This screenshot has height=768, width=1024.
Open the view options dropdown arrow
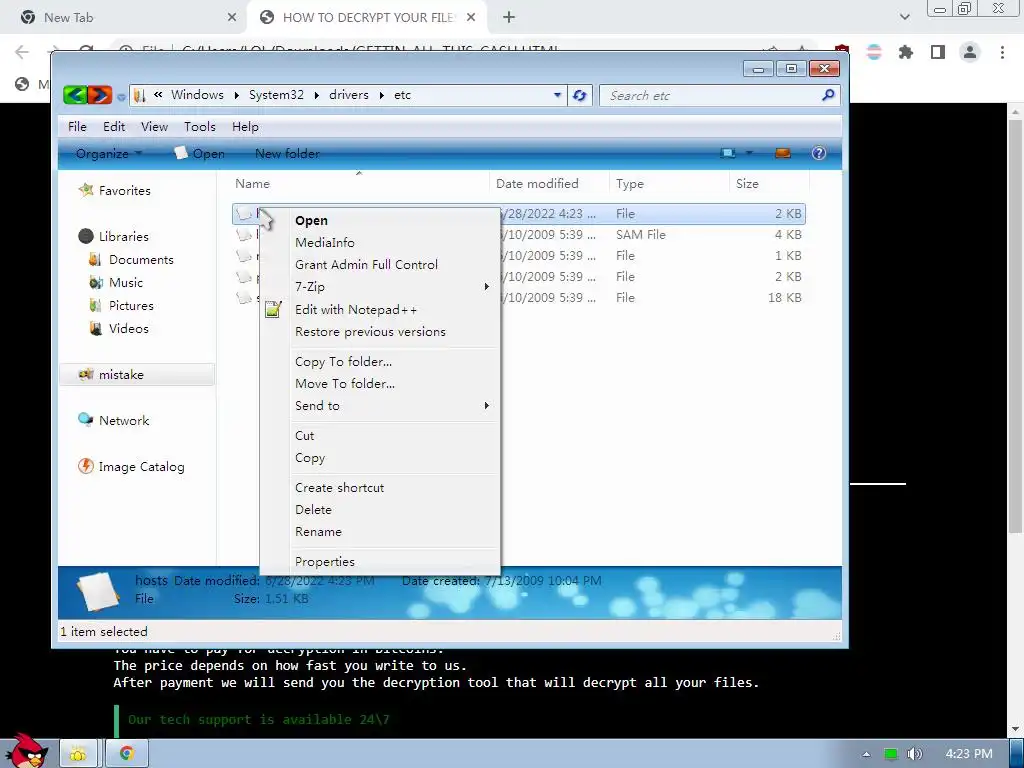pyautogui.click(x=749, y=153)
